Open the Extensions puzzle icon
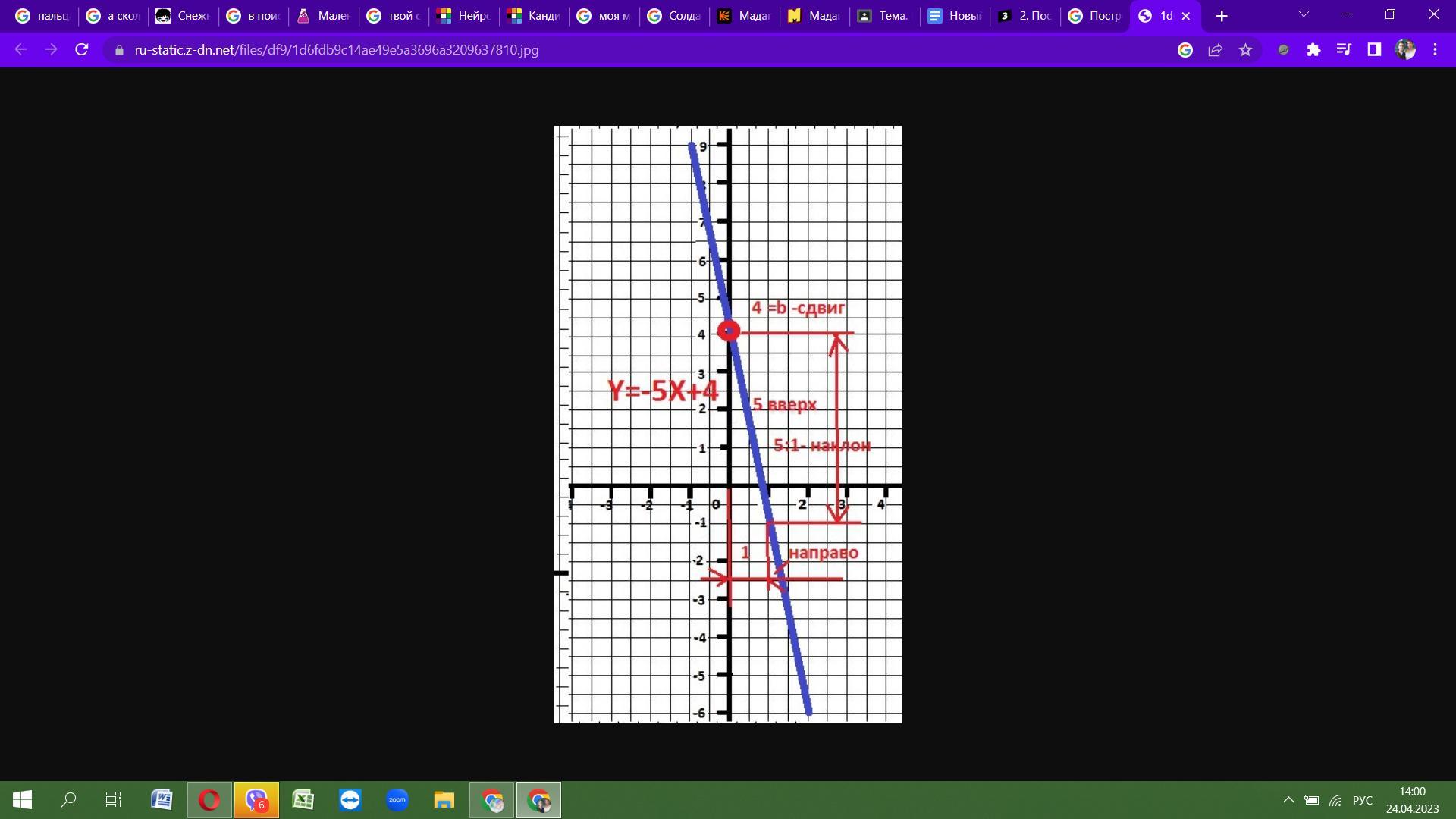This screenshot has width=1456, height=819. [1313, 50]
